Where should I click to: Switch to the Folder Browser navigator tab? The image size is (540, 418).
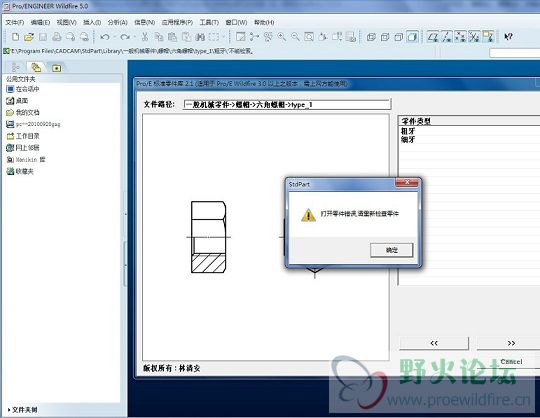(36, 67)
